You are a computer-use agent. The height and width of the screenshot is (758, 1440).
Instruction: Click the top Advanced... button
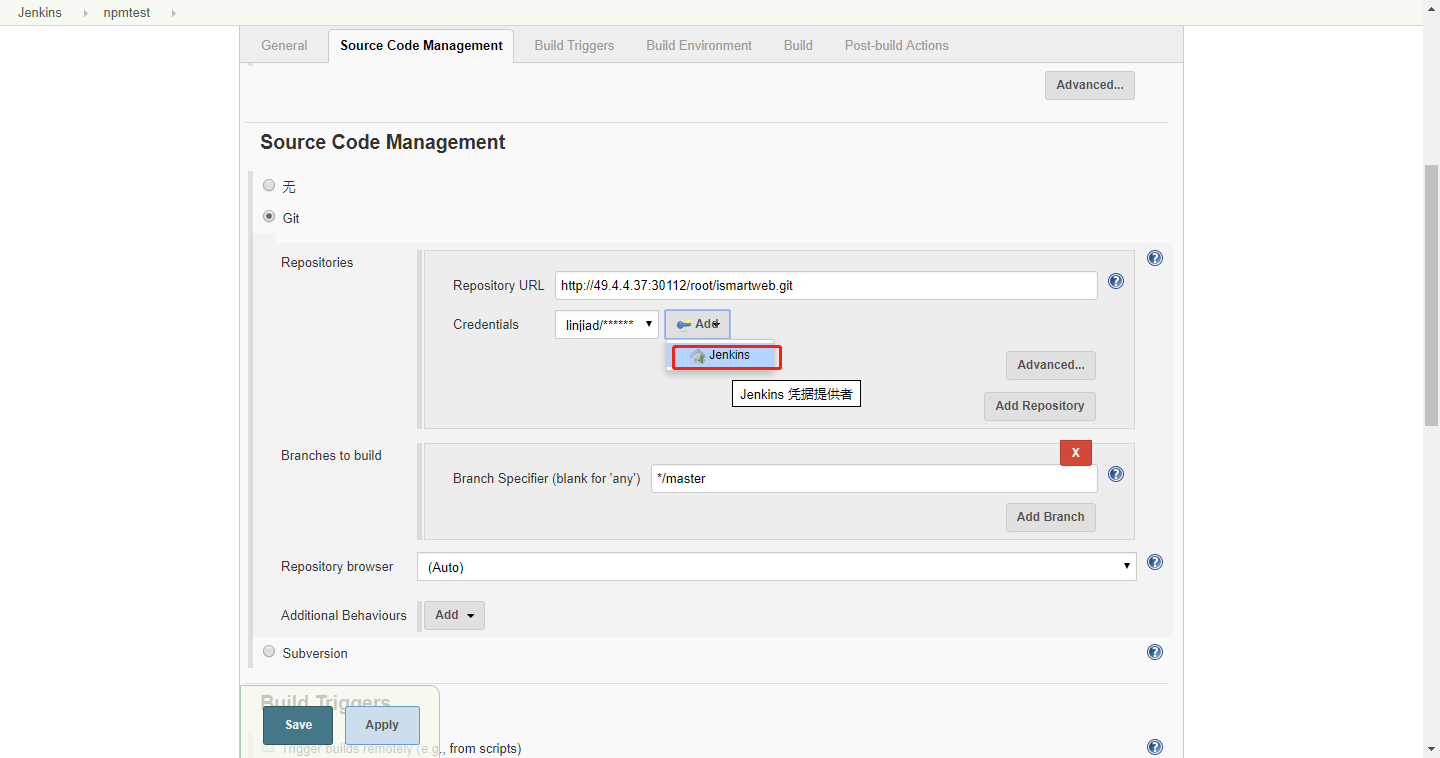click(x=1090, y=85)
